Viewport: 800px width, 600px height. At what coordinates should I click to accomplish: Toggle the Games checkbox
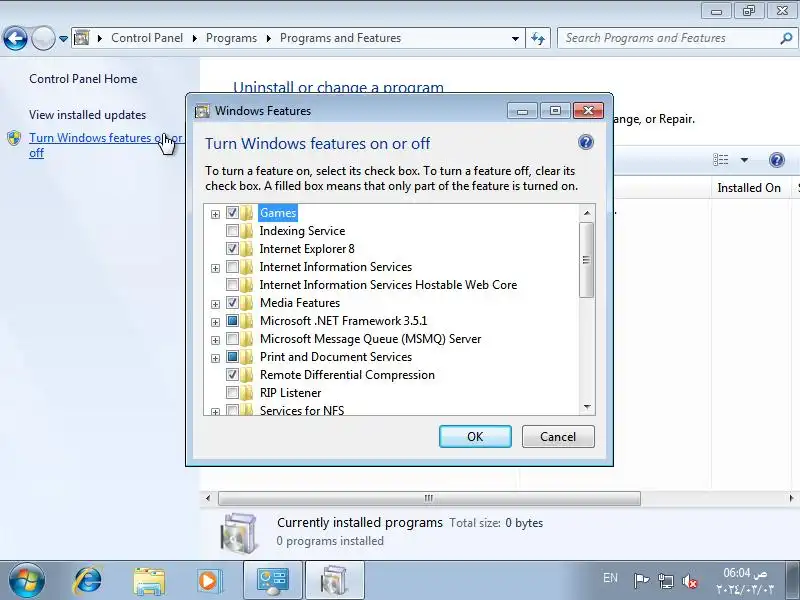point(232,212)
